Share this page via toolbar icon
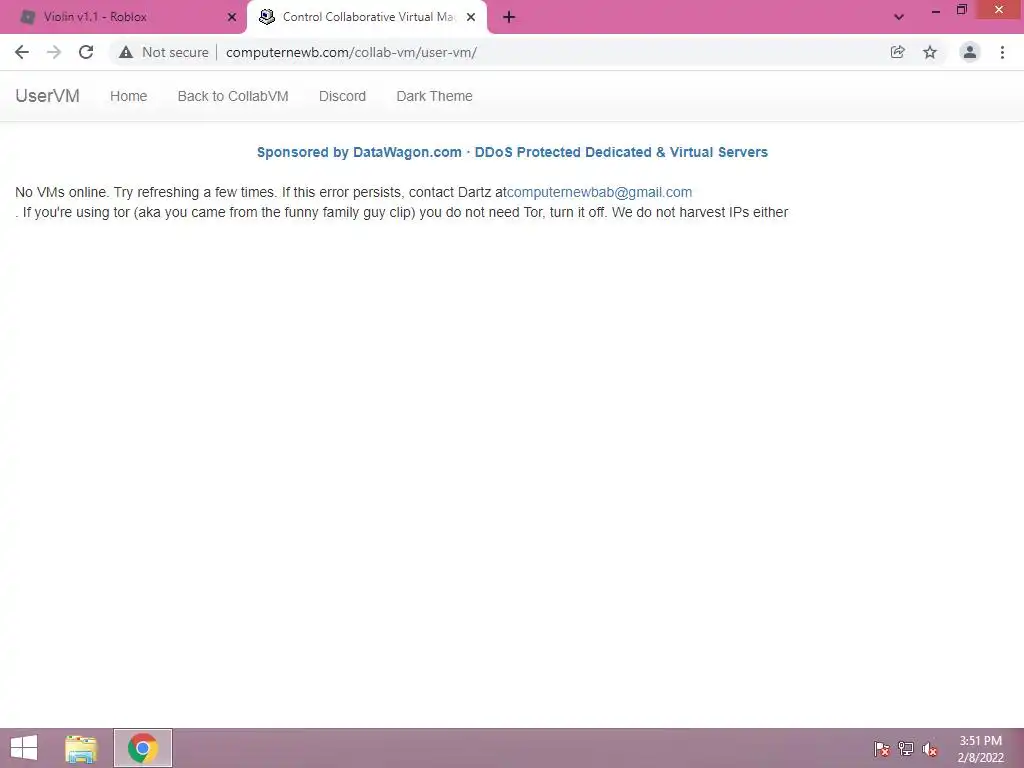This screenshot has width=1024, height=768. point(898,52)
